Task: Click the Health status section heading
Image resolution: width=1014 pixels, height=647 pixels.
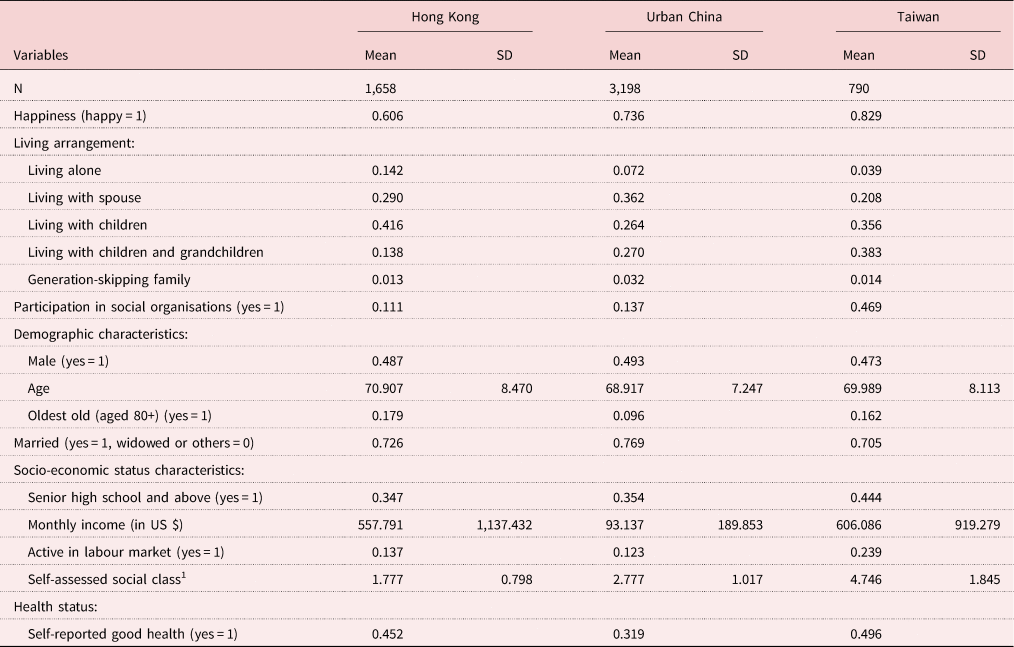Action: pyautogui.click(x=55, y=606)
